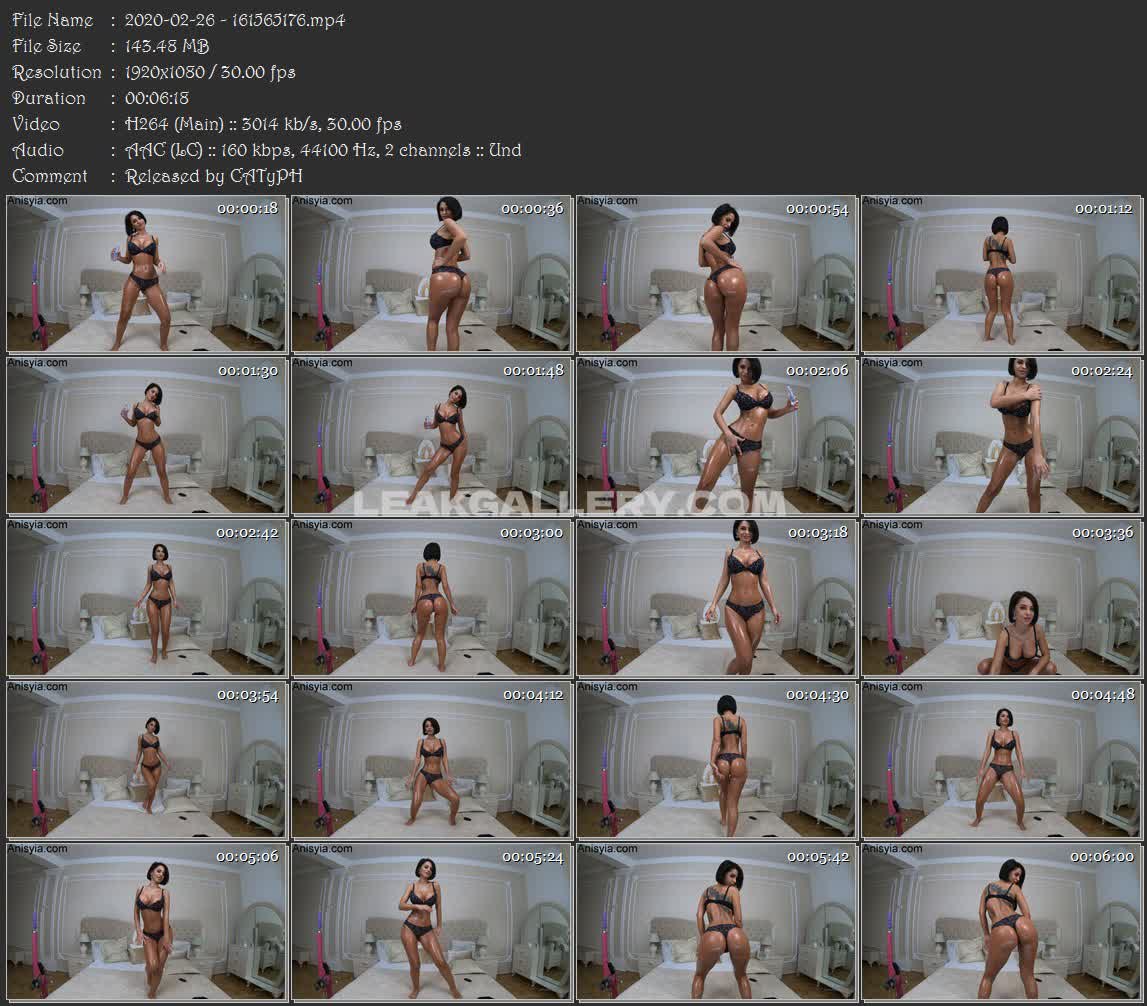This screenshot has height=1006, width=1147.
Task: Select the thumbnail timestamped 00:04:48
Action: (x=1002, y=759)
